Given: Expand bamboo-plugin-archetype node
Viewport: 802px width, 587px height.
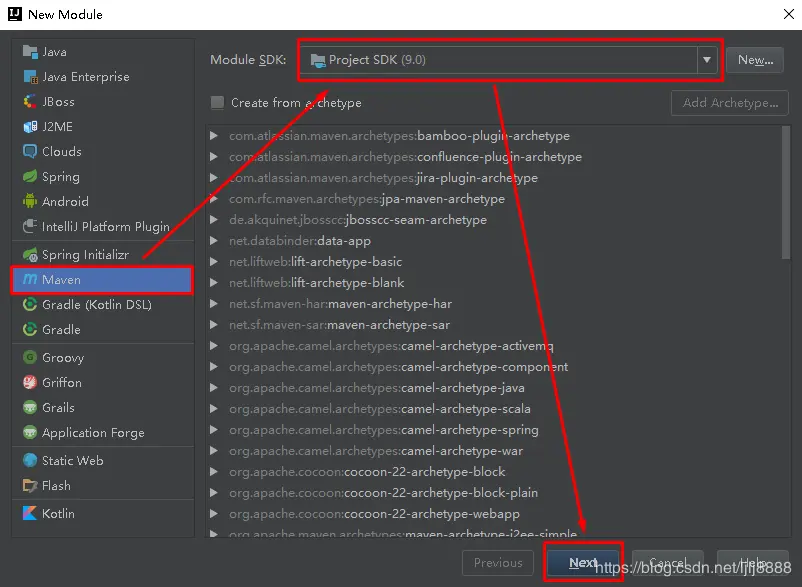Looking at the screenshot, I should [214, 136].
